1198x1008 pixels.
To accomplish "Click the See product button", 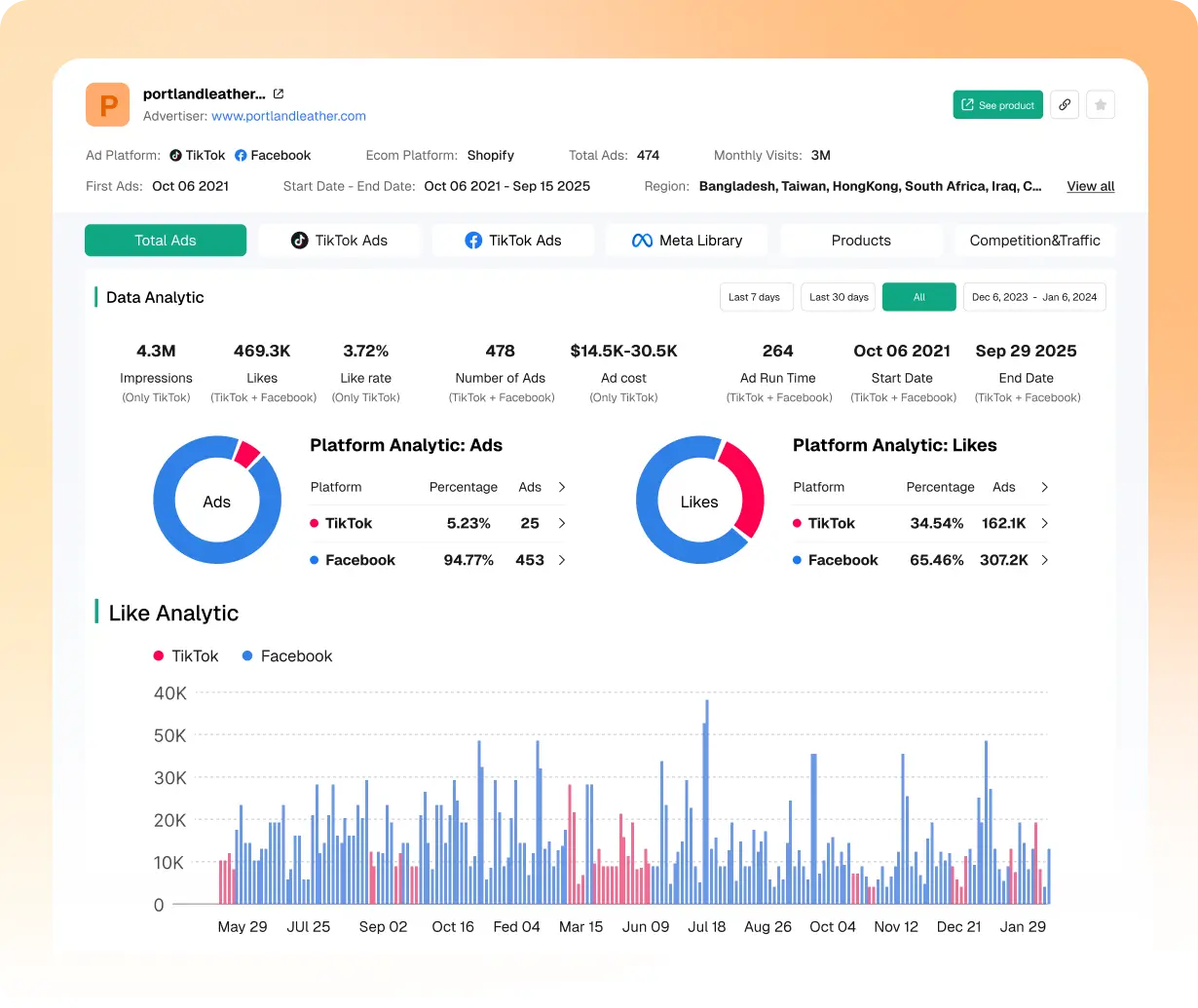I will [x=997, y=104].
